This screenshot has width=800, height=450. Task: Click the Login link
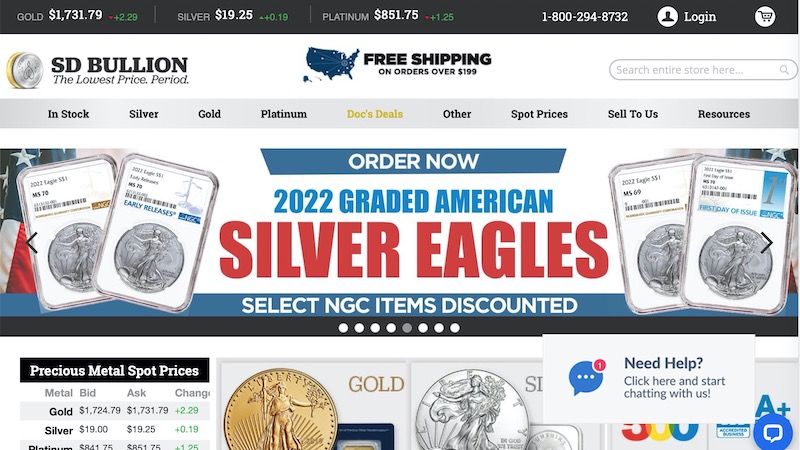(x=700, y=17)
